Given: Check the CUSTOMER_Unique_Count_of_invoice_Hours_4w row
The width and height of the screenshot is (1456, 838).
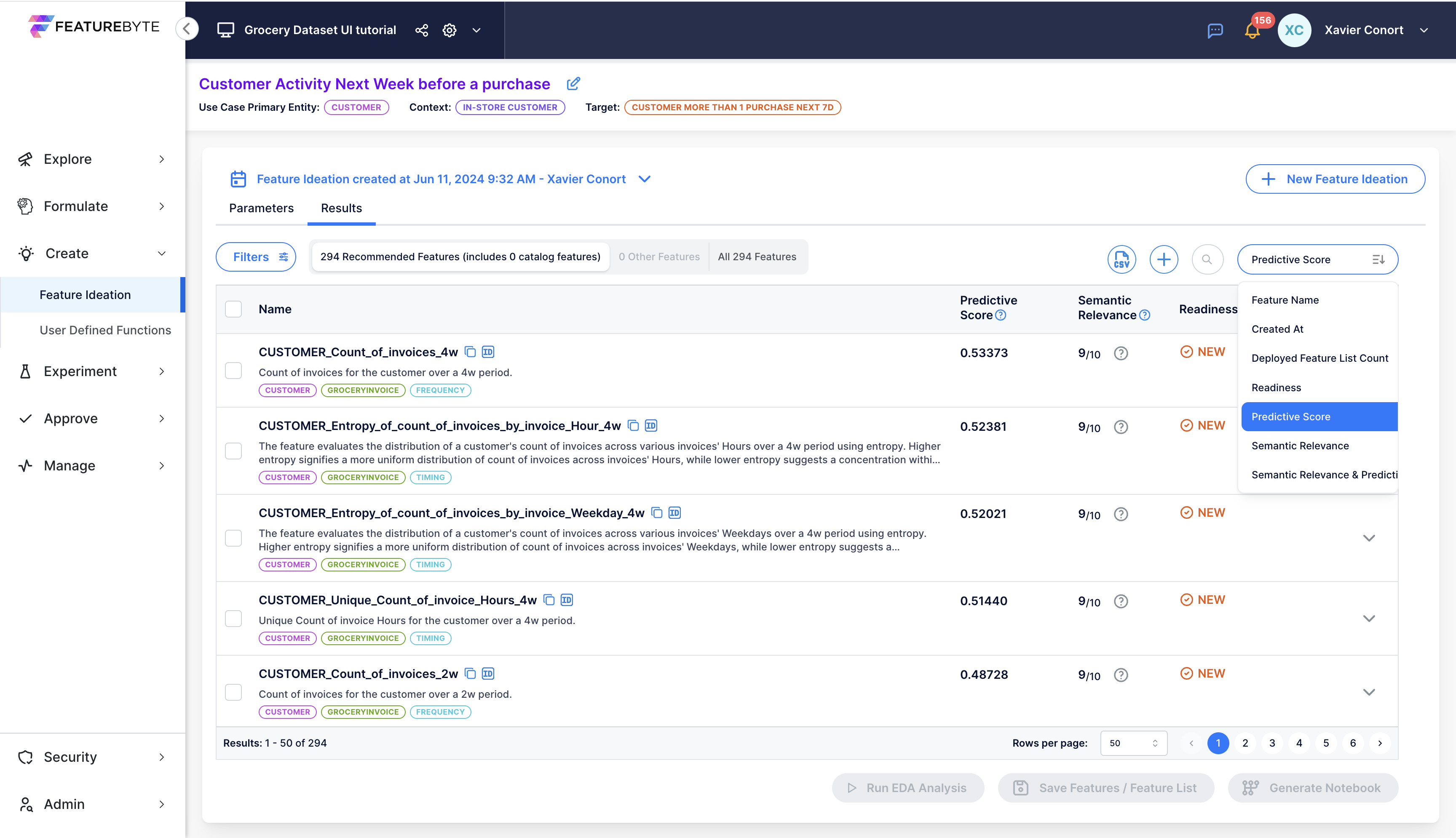Looking at the screenshot, I should click(x=233, y=619).
